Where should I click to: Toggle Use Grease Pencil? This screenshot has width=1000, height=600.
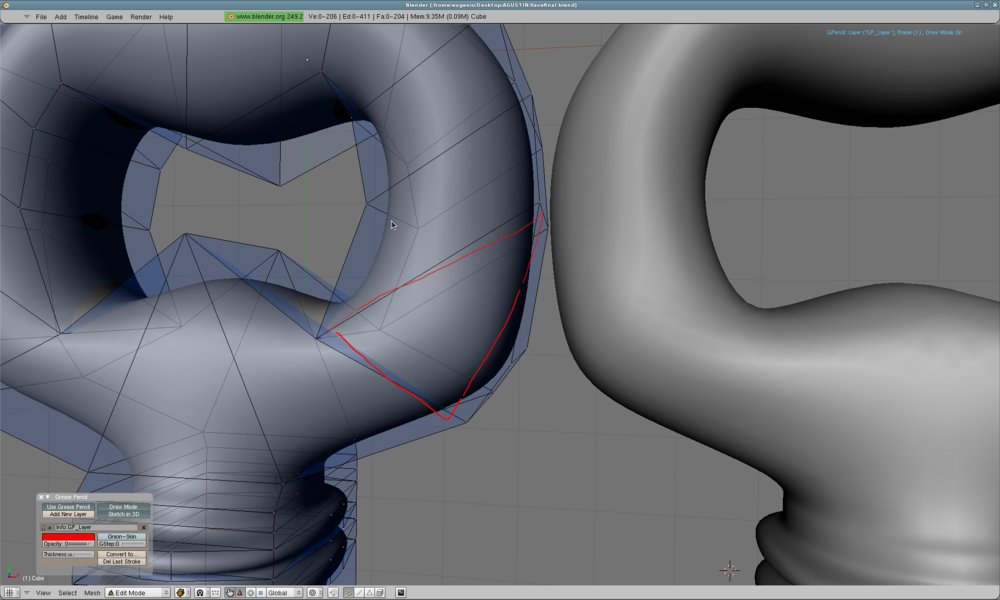[x=69, y=507]
